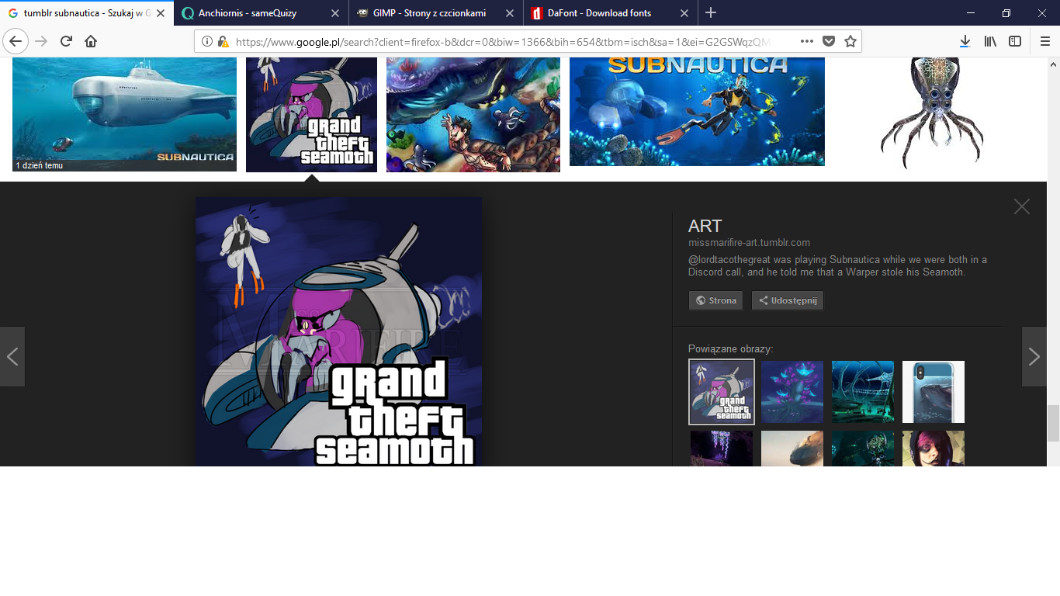Expand page actions three-dot menu
The height and width of the screenshot is (596, 1060).
click(807, 41)
